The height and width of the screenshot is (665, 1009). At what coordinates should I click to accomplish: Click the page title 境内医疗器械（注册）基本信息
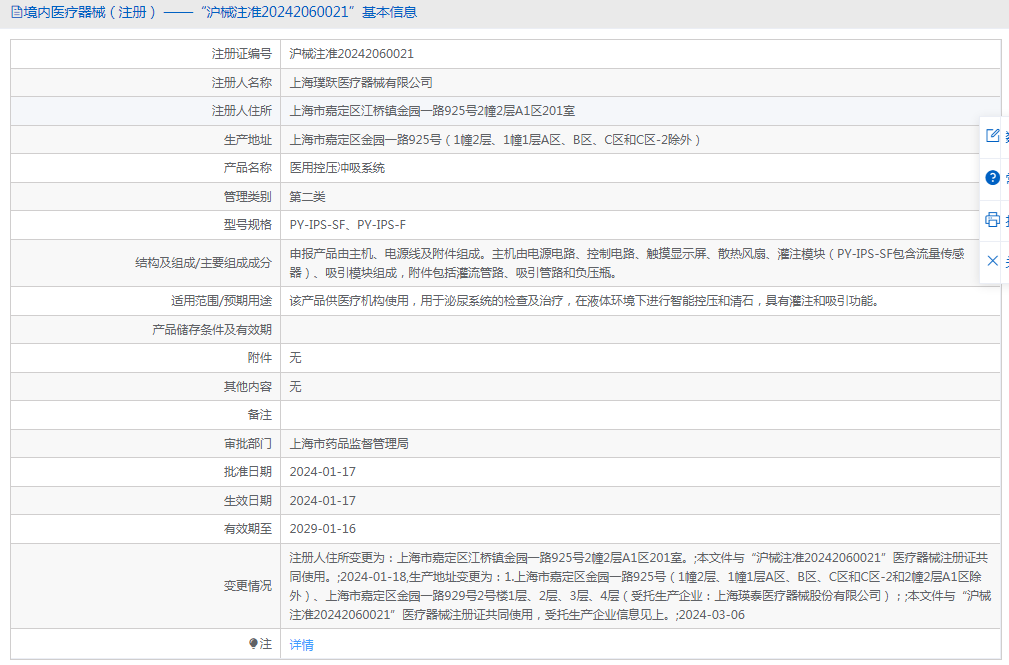click(220, 12)
